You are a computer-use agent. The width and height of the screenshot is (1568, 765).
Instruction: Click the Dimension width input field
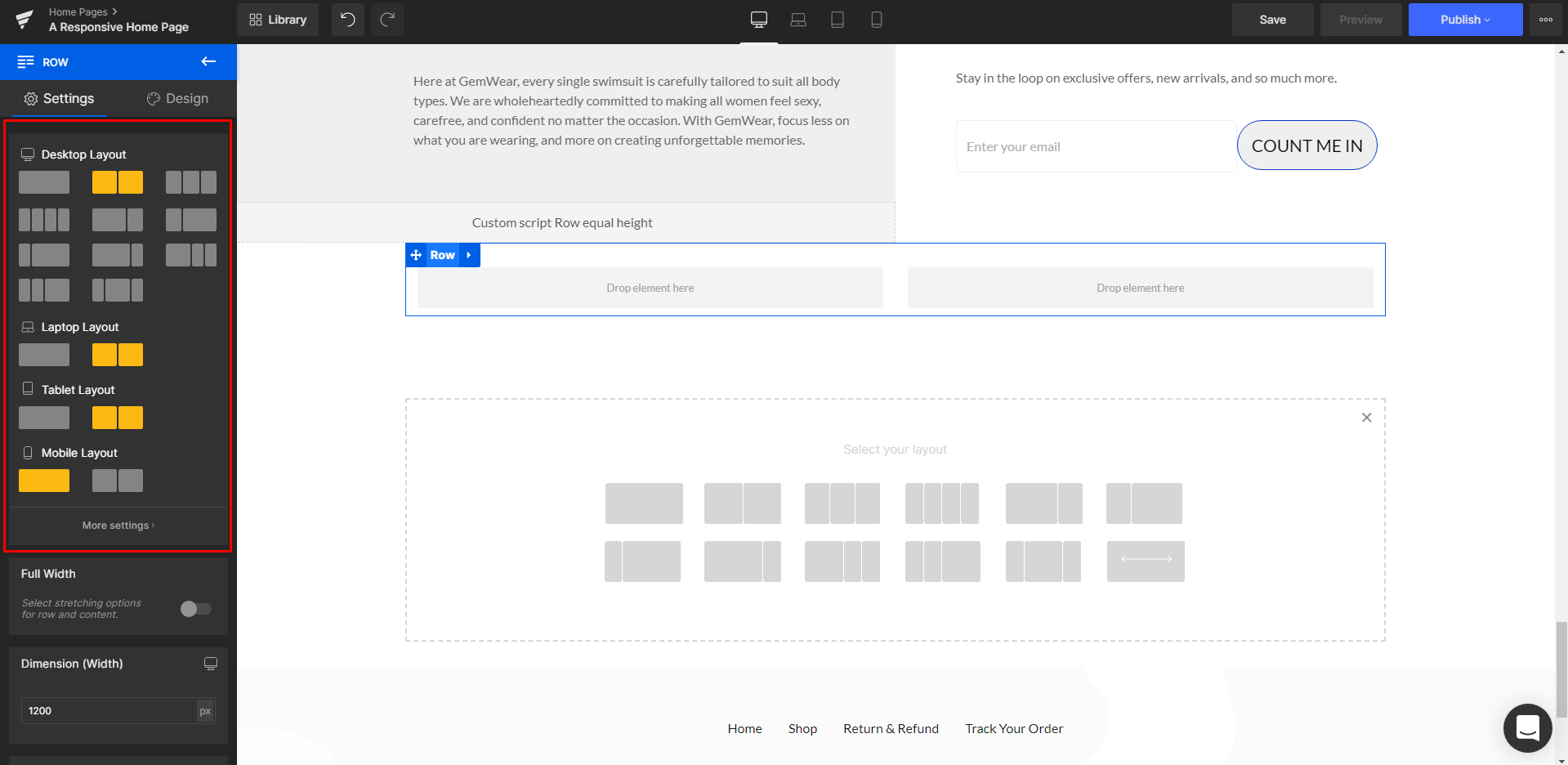click(x=108, y=710)
